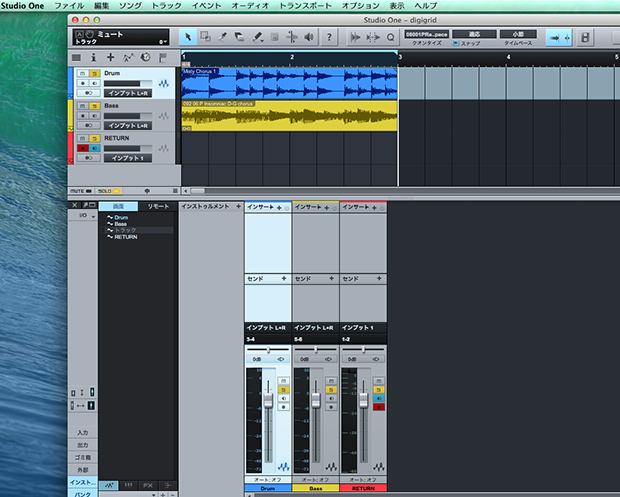Switch to the リモート tab in mixer
Screen dimensions: 620x497
coord(158,206)
